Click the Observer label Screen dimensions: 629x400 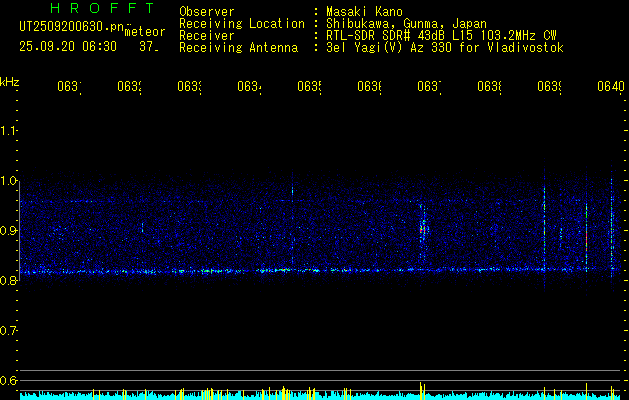click(x=207, y=12)
